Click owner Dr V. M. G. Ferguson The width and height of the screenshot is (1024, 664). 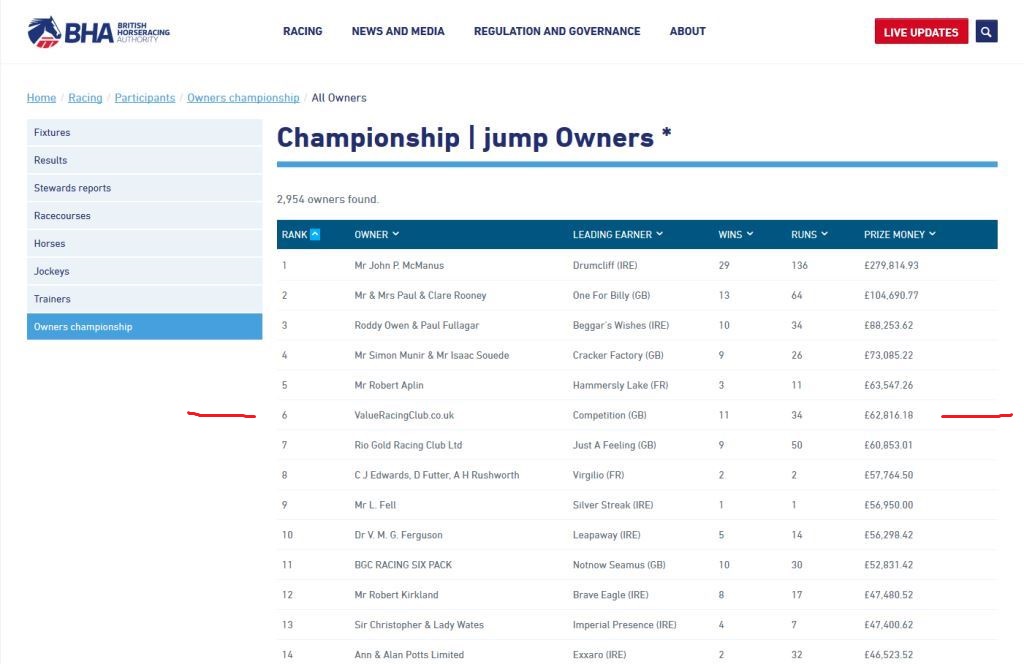398,535
